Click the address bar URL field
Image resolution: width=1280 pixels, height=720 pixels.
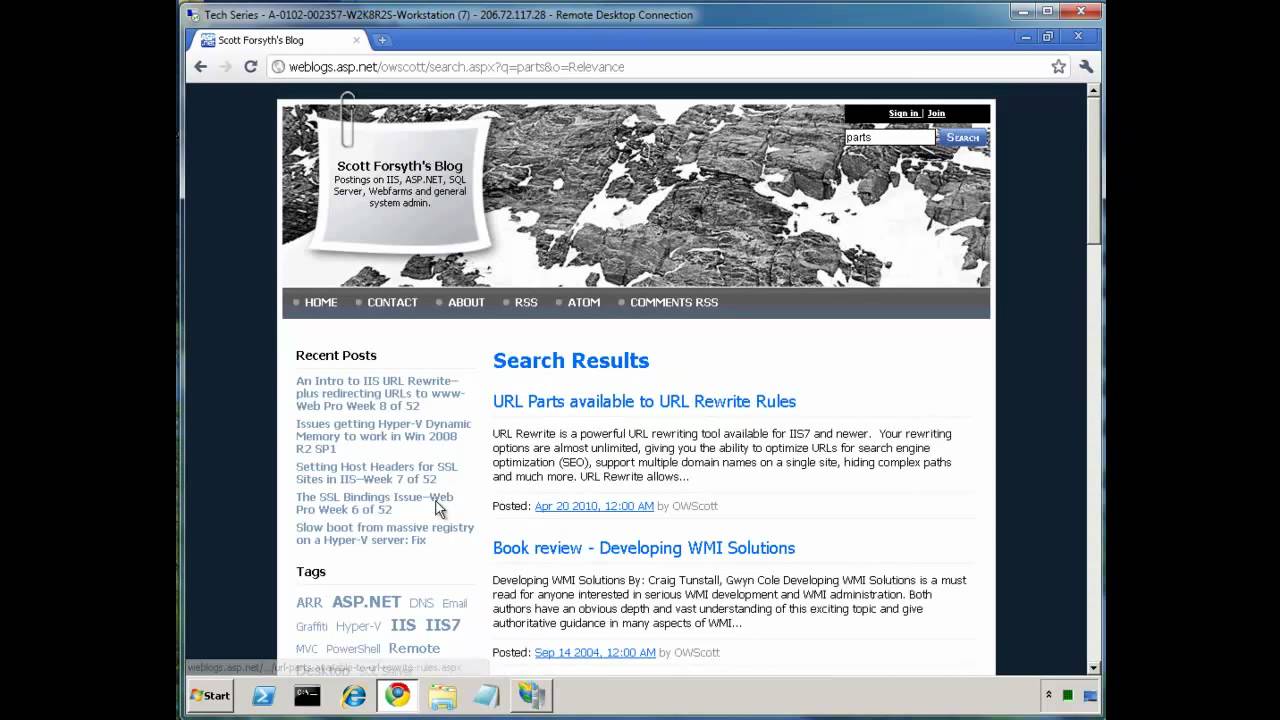[x=660, y=66]
